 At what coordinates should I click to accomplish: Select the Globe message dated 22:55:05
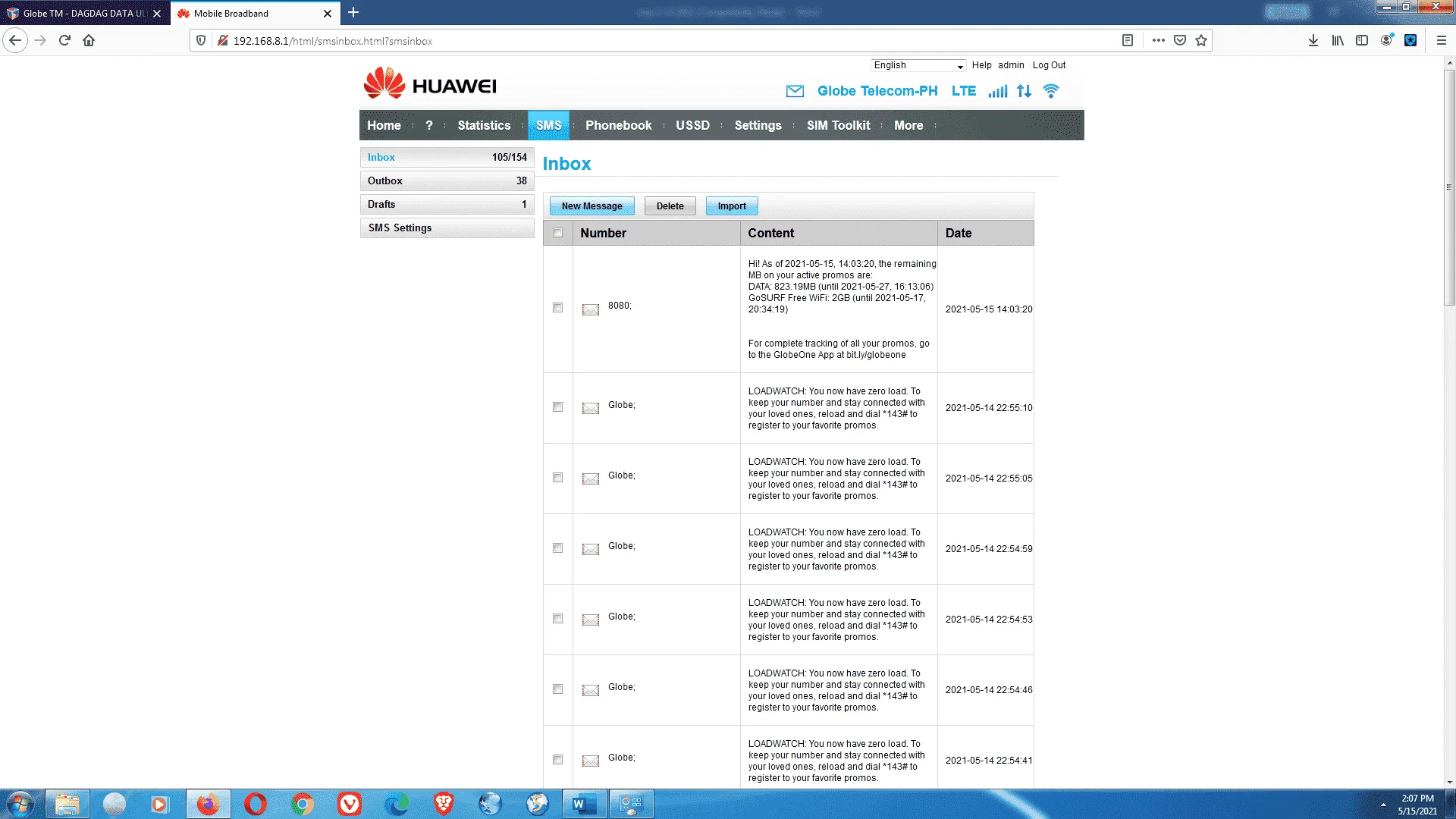(558, 478)
